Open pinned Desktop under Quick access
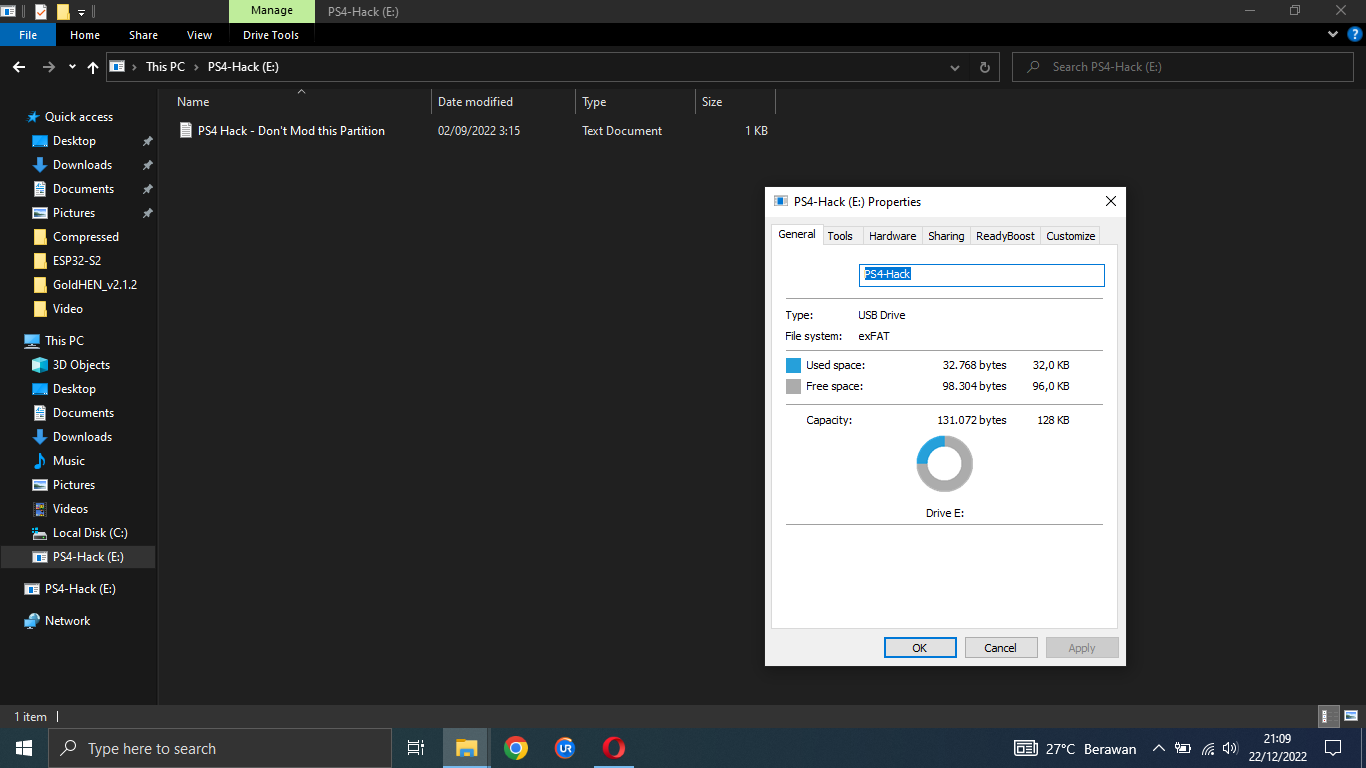Viewport: 1366px width, 768px height. (x=74, y=141)
